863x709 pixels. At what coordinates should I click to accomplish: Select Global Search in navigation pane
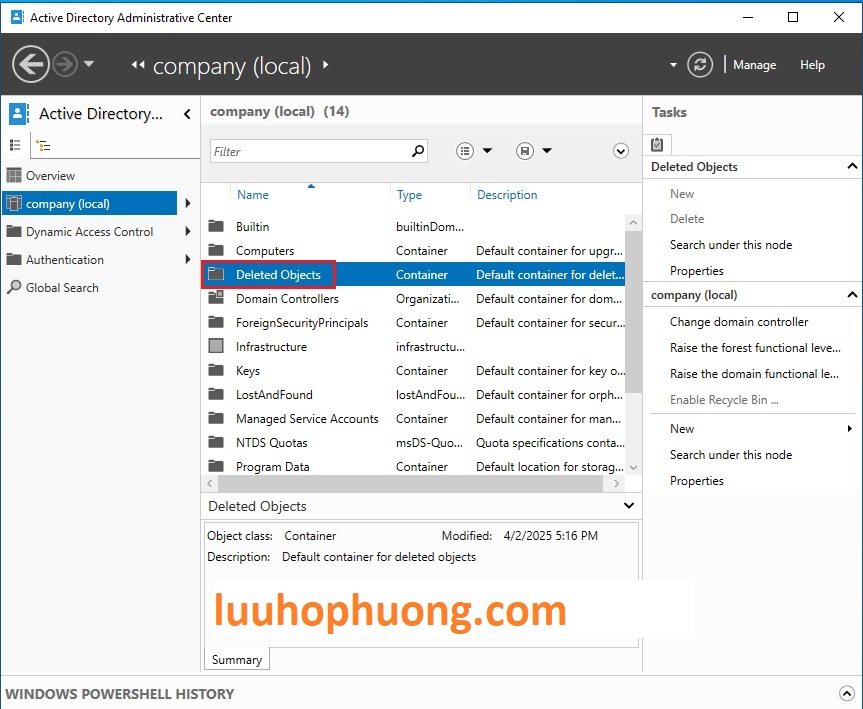pos(62,288)
